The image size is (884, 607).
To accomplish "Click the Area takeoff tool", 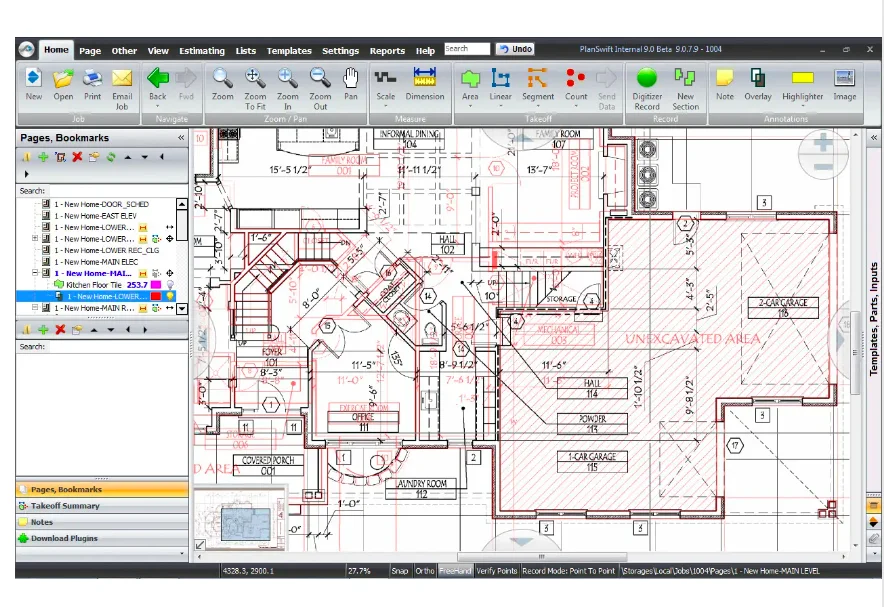I will (470, 83).
